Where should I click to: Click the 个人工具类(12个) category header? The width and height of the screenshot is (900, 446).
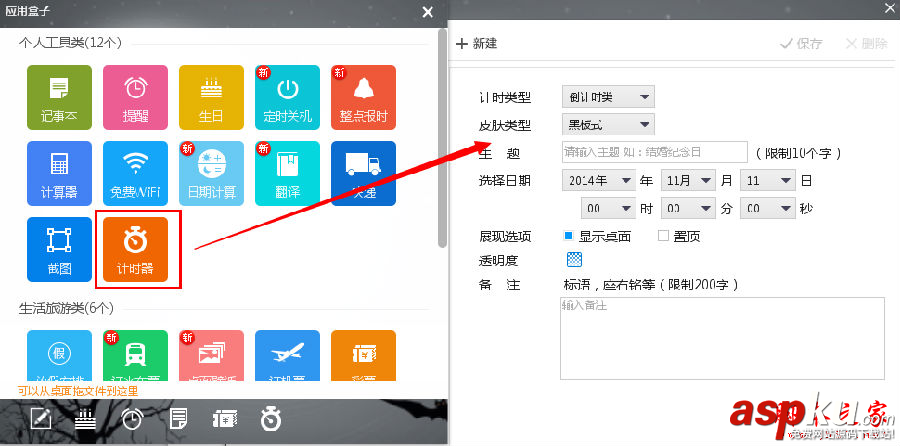coord(70,43)
